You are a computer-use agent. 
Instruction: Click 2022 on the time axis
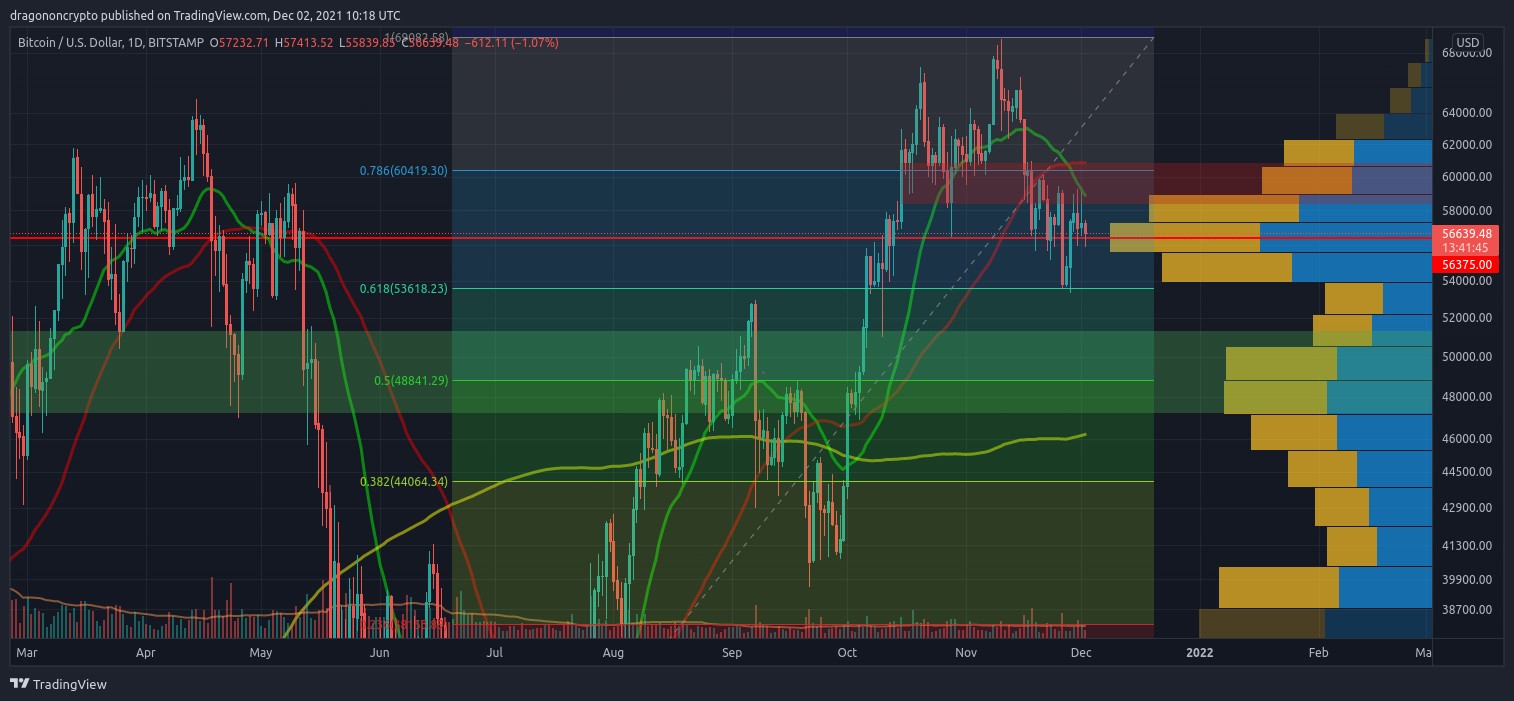click(x=1199, y=653)
